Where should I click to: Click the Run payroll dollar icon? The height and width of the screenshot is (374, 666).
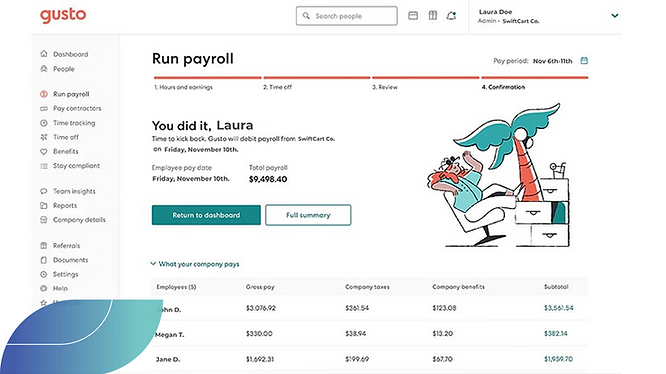(x=44, y=94)
